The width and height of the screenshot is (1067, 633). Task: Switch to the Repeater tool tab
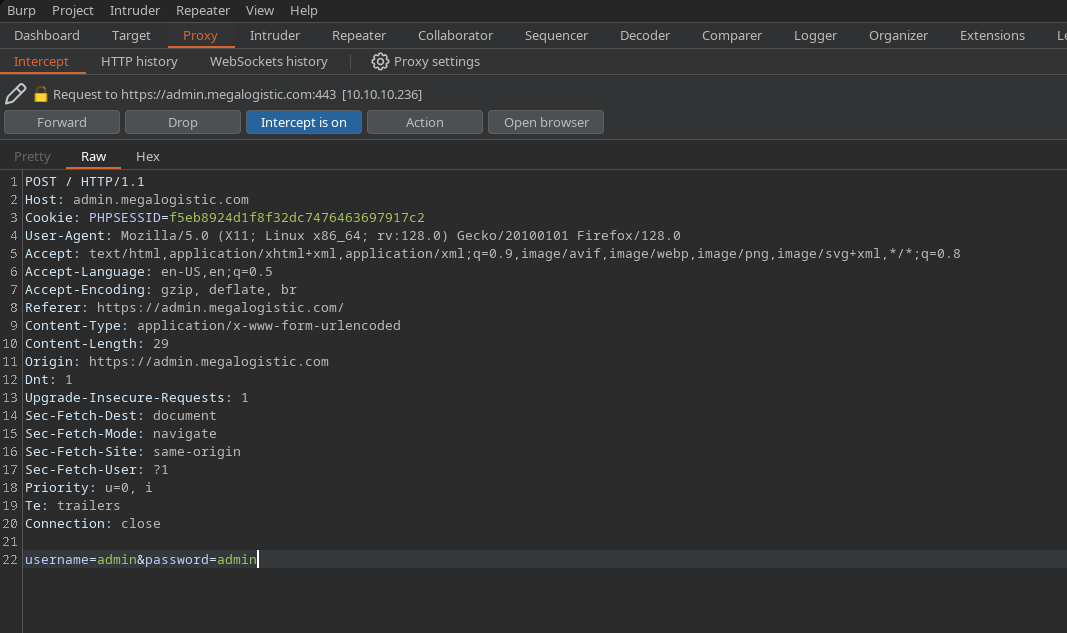[x=359, y=35]
